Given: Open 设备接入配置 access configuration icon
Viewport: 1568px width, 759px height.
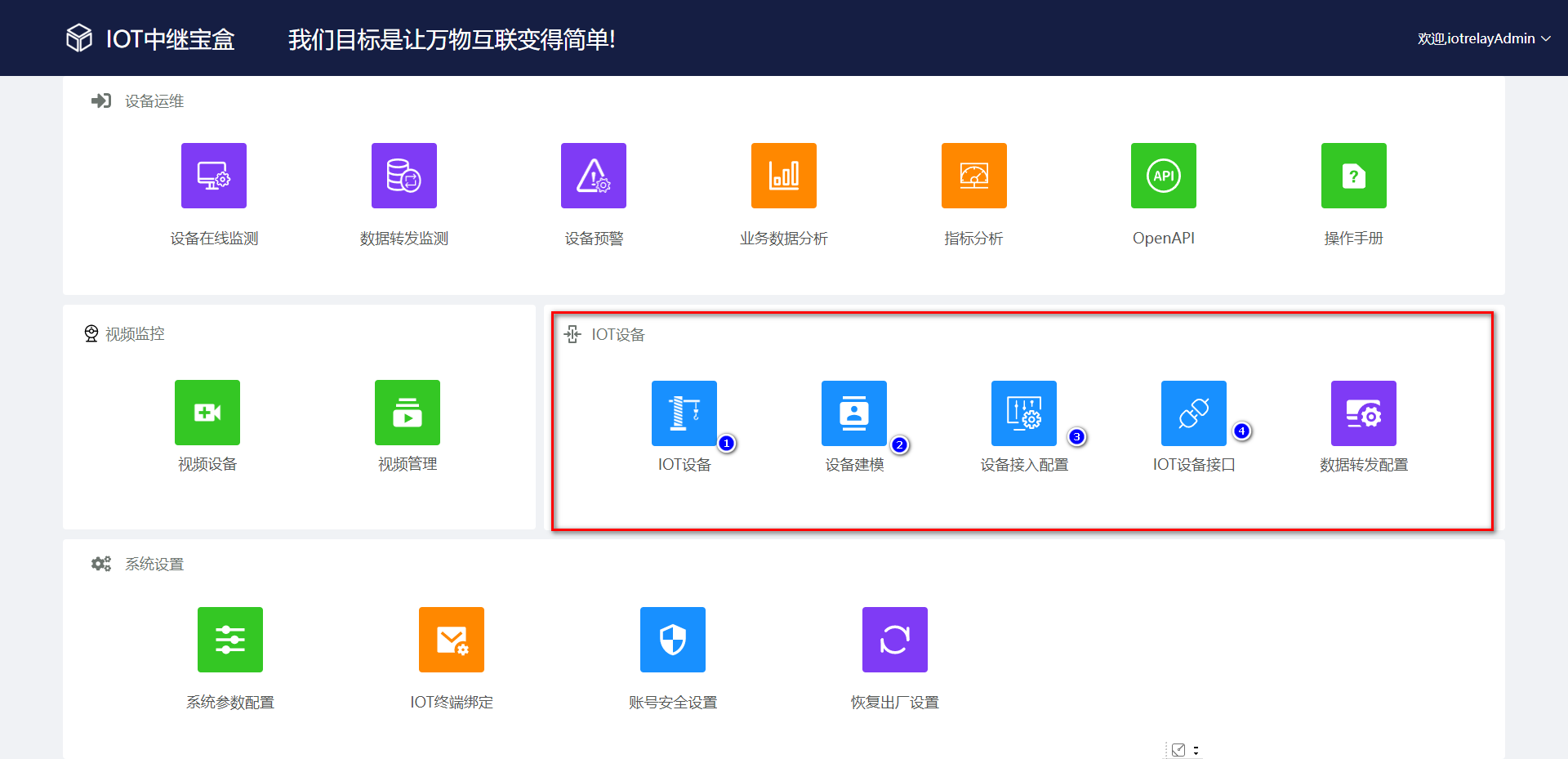Looking at the screenshot, I should click(x=1023, y=413).
